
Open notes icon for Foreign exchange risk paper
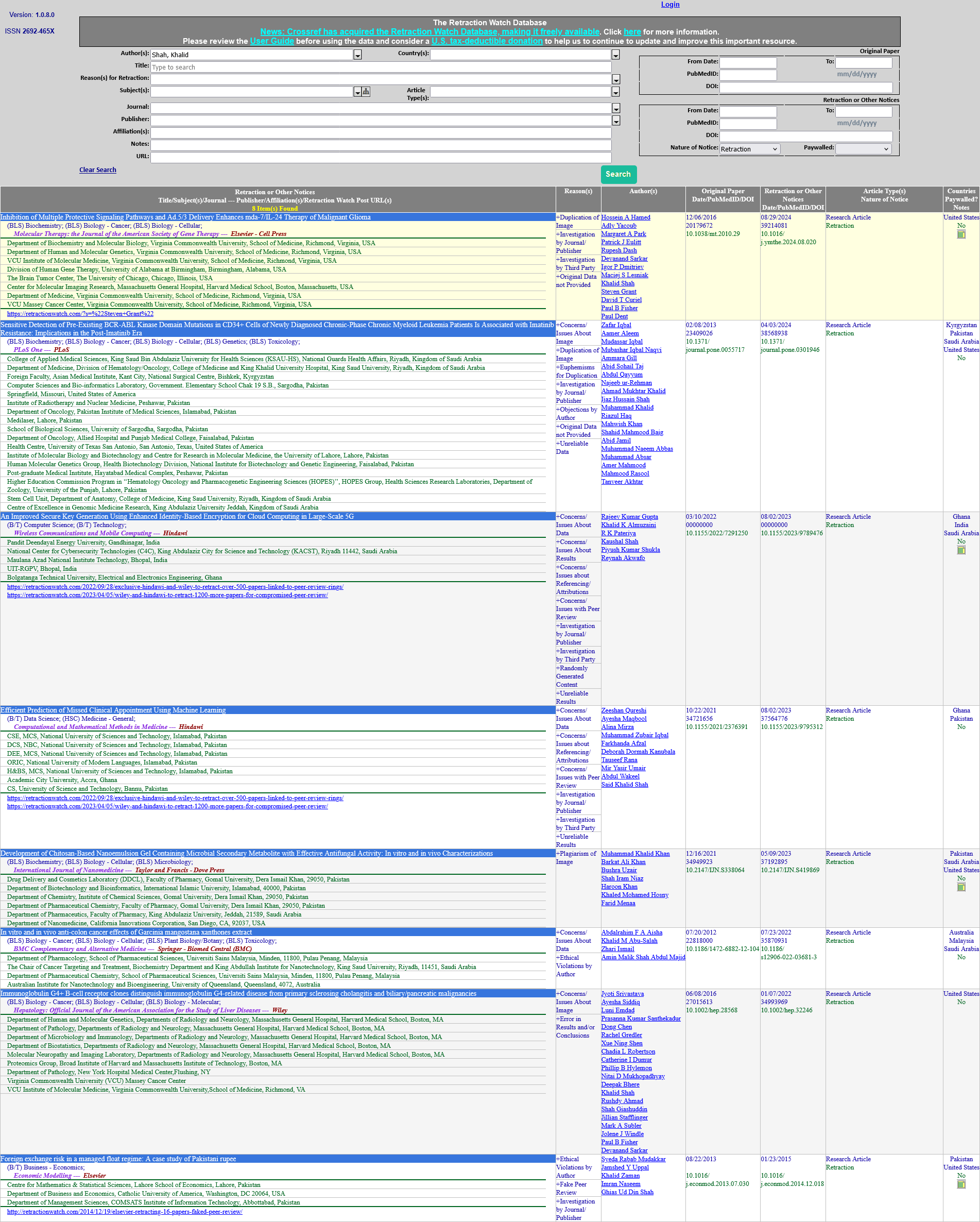961,1184
